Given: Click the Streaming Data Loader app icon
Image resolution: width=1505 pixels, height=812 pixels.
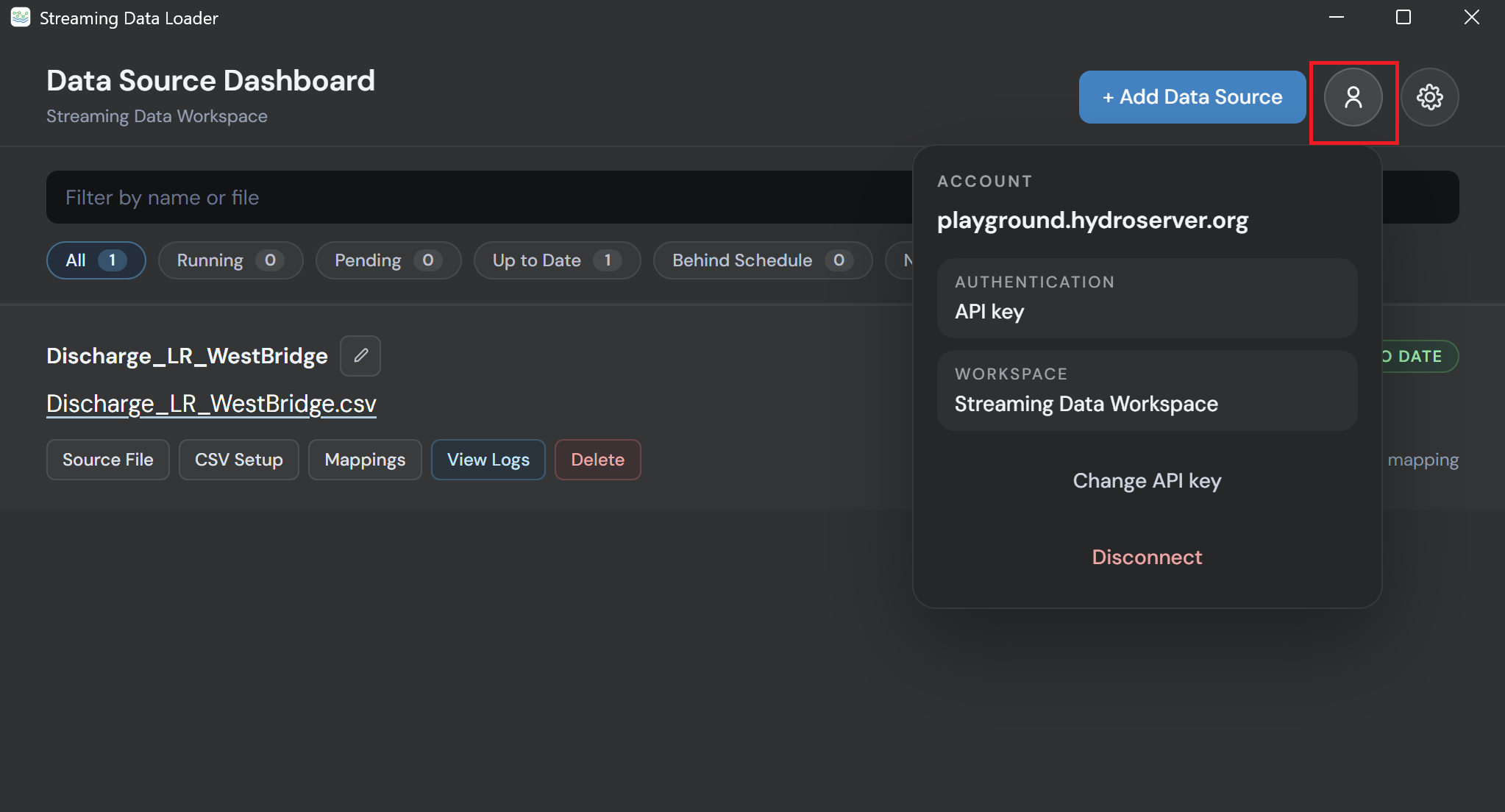Looking at the screenshot, I should pyautogui.click(x=21, y=18).
